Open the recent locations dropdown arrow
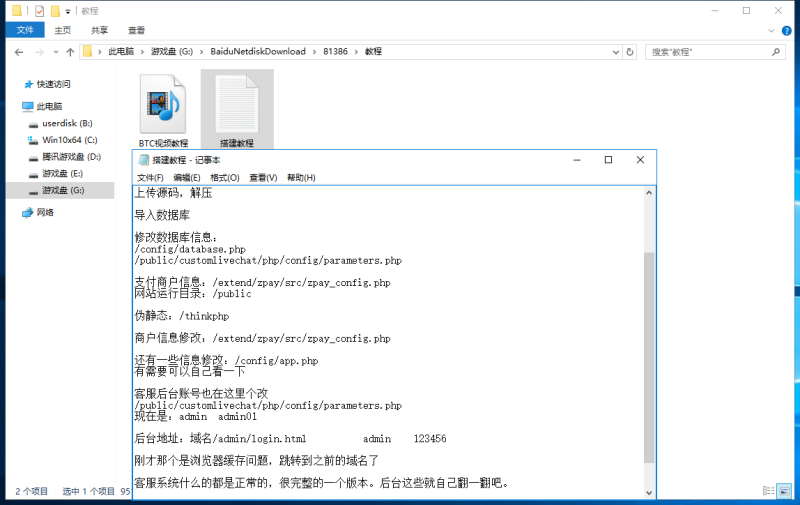 pos(56,52)
